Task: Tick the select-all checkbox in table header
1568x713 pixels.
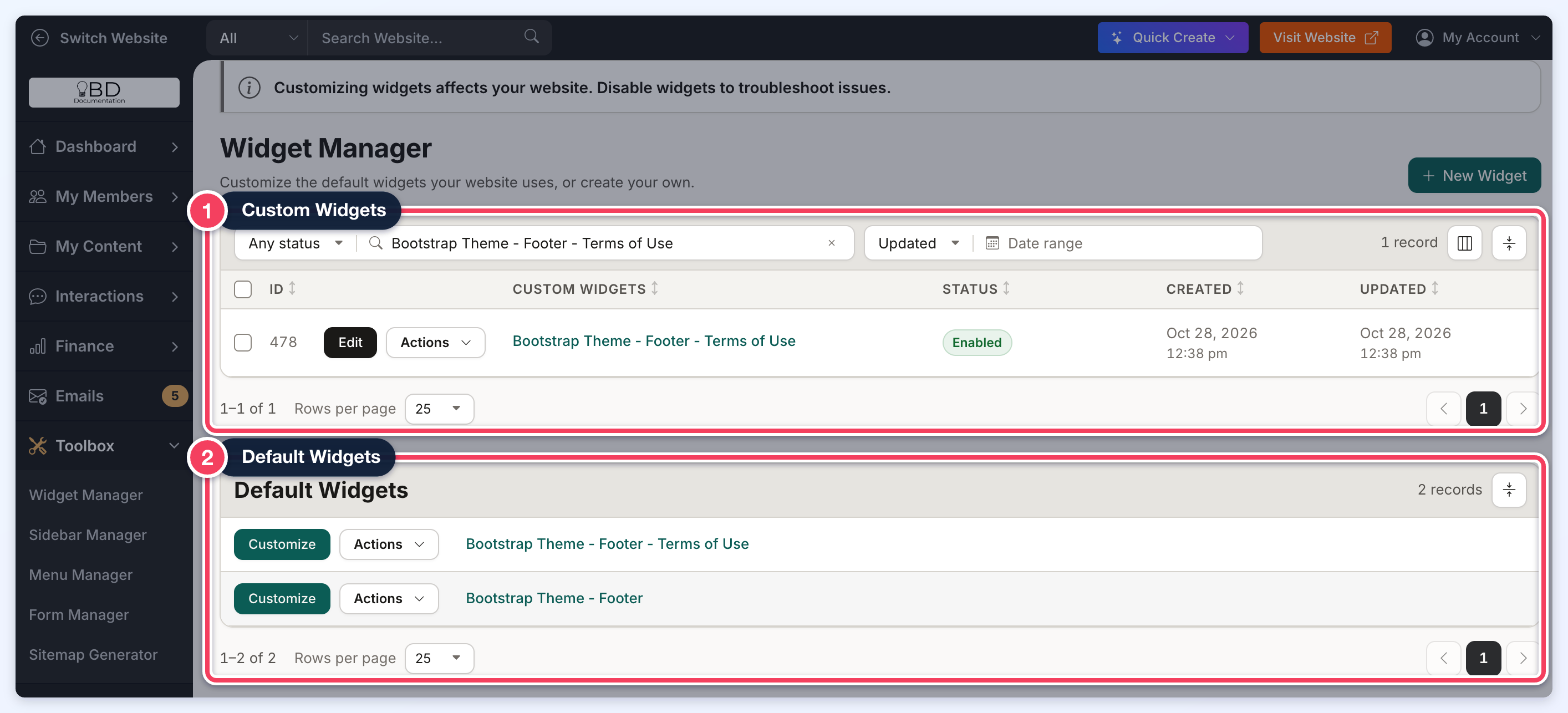Action: click(243, 289)
